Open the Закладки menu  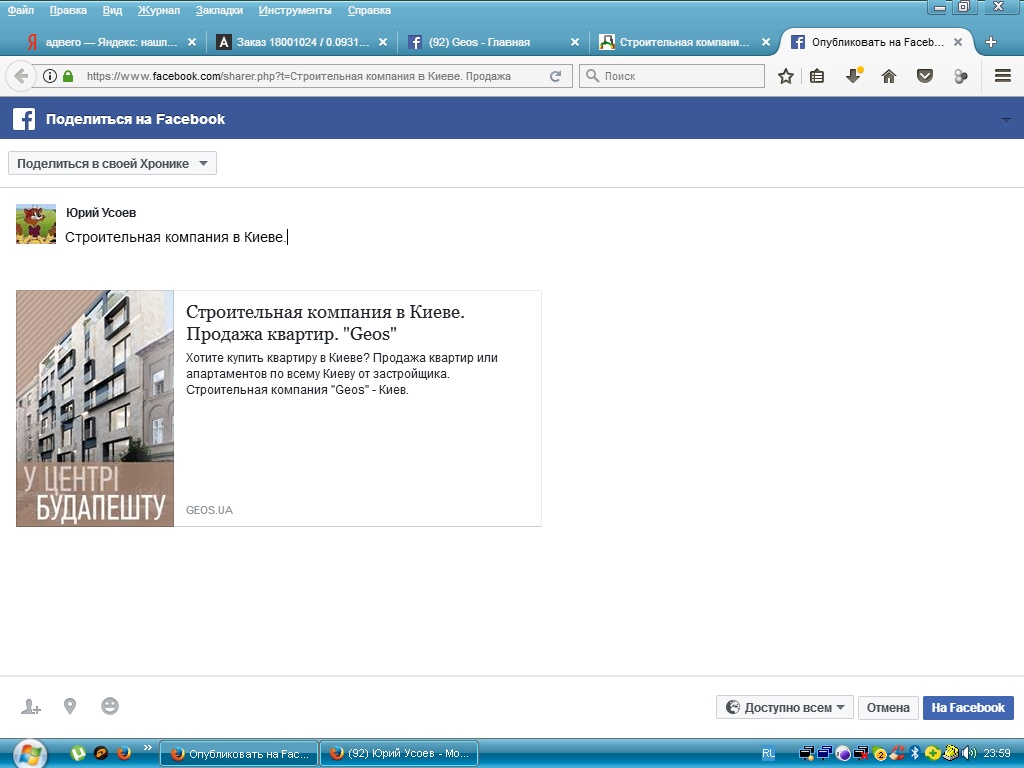pos(219,10)
